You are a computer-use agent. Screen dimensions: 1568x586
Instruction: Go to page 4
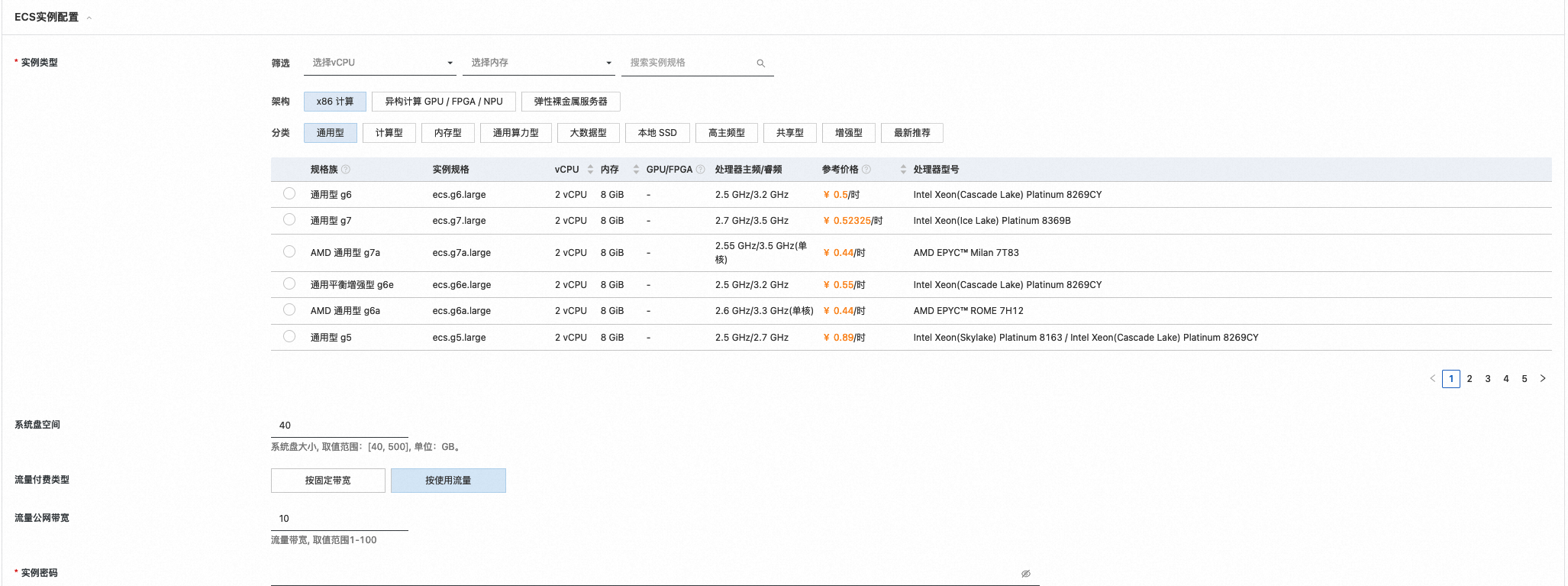[x=1506, y=379]
